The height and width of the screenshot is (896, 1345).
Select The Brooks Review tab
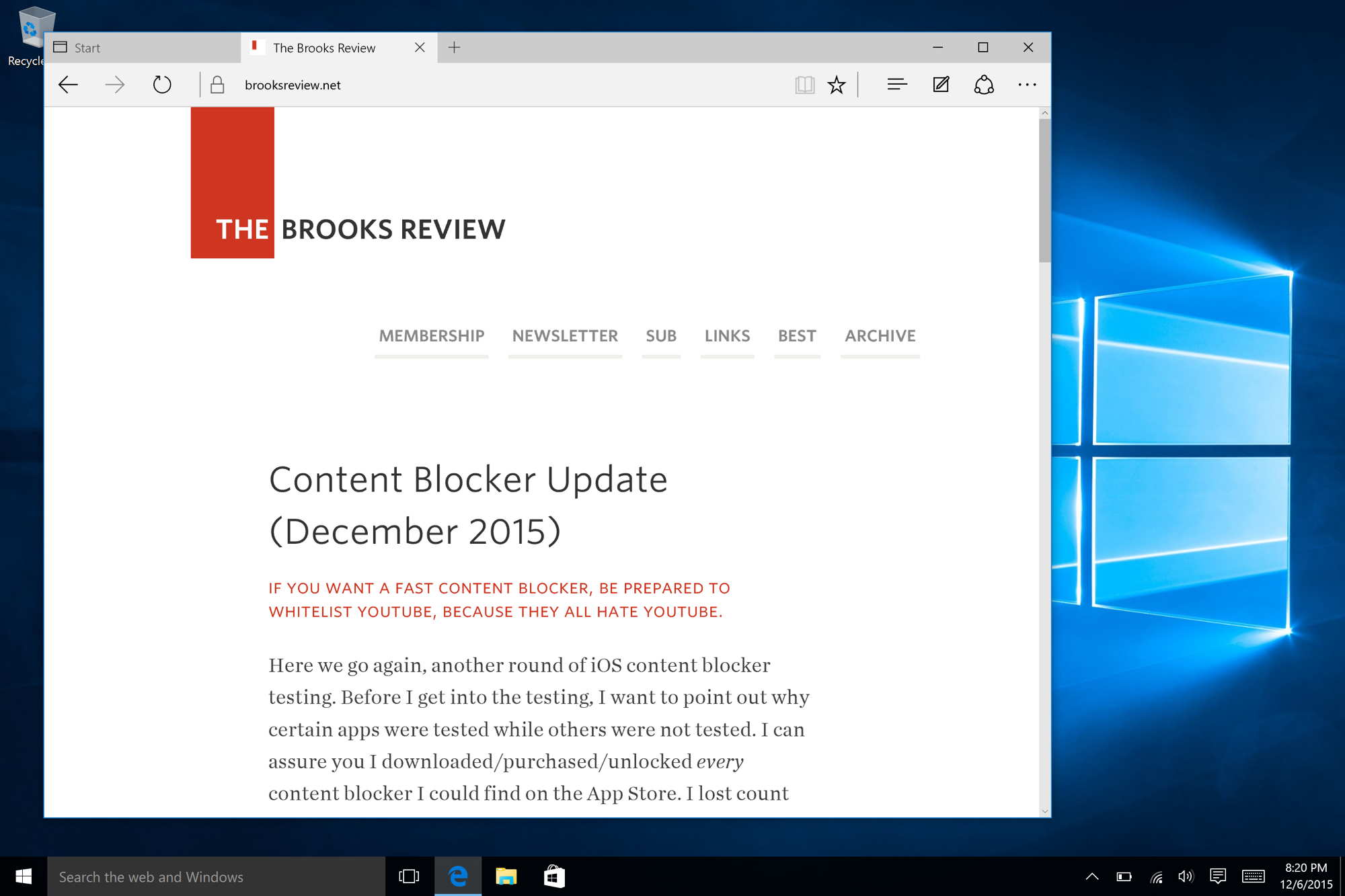coord(339,48)
